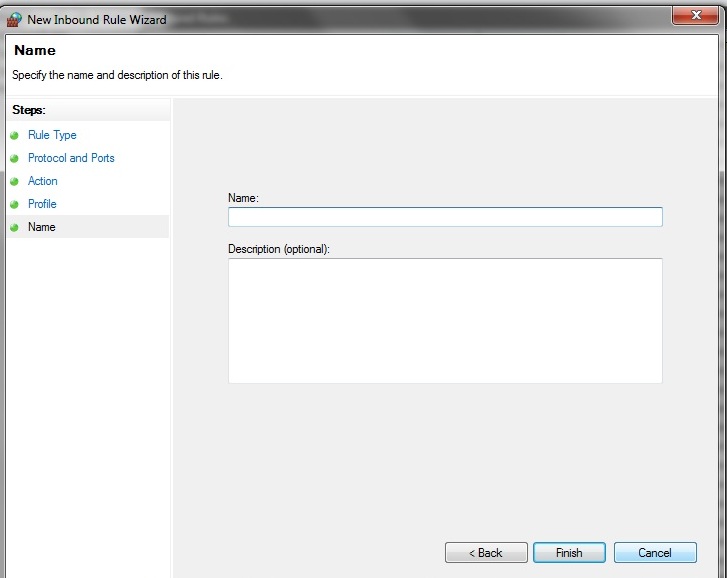Click the "Name:" field label

(243, 198)
